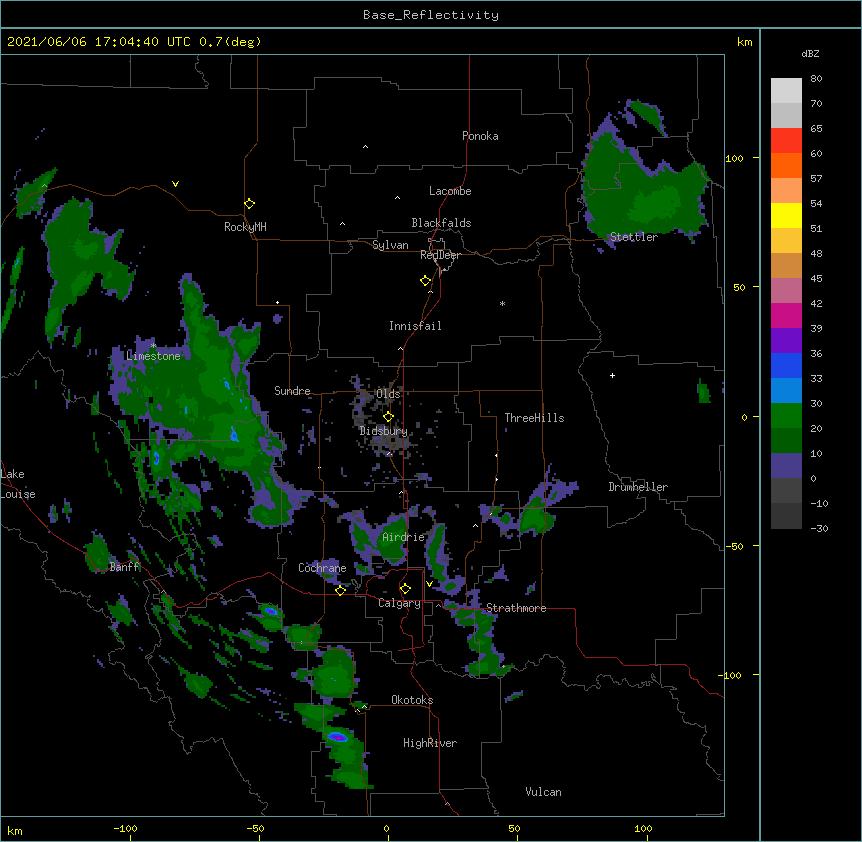Click the Vulcan city label
Image resolution: width=862 pixels, height=842 pixels.
[x=543, y=792]
